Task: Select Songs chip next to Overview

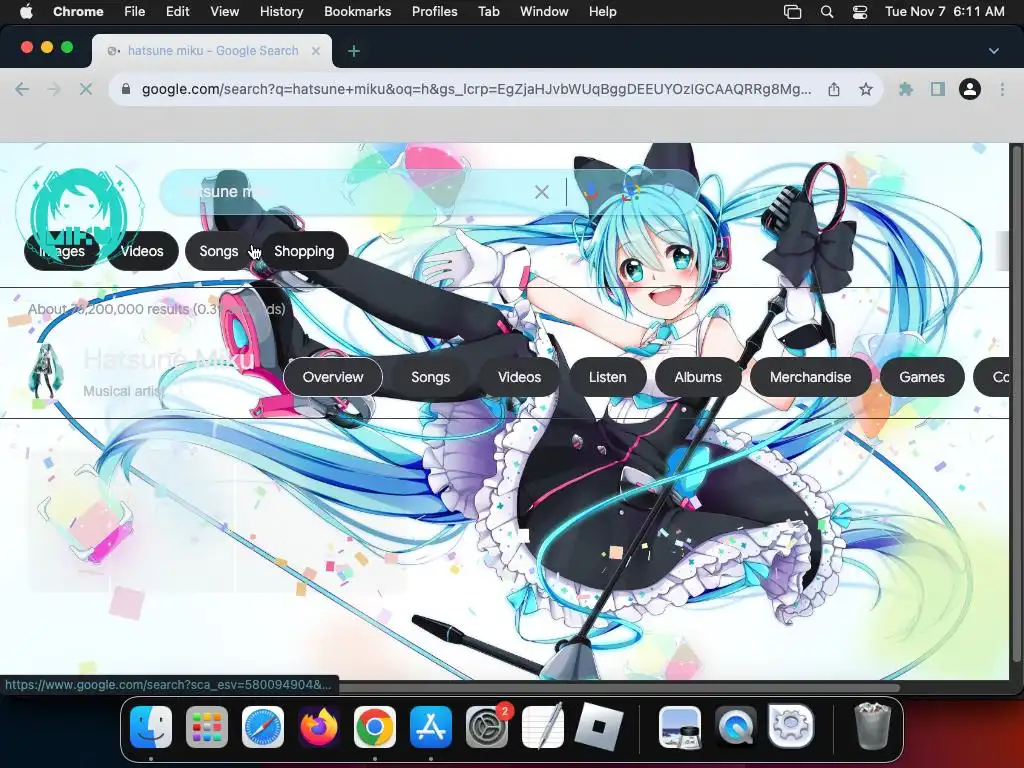Action: [x=430, y=377]
